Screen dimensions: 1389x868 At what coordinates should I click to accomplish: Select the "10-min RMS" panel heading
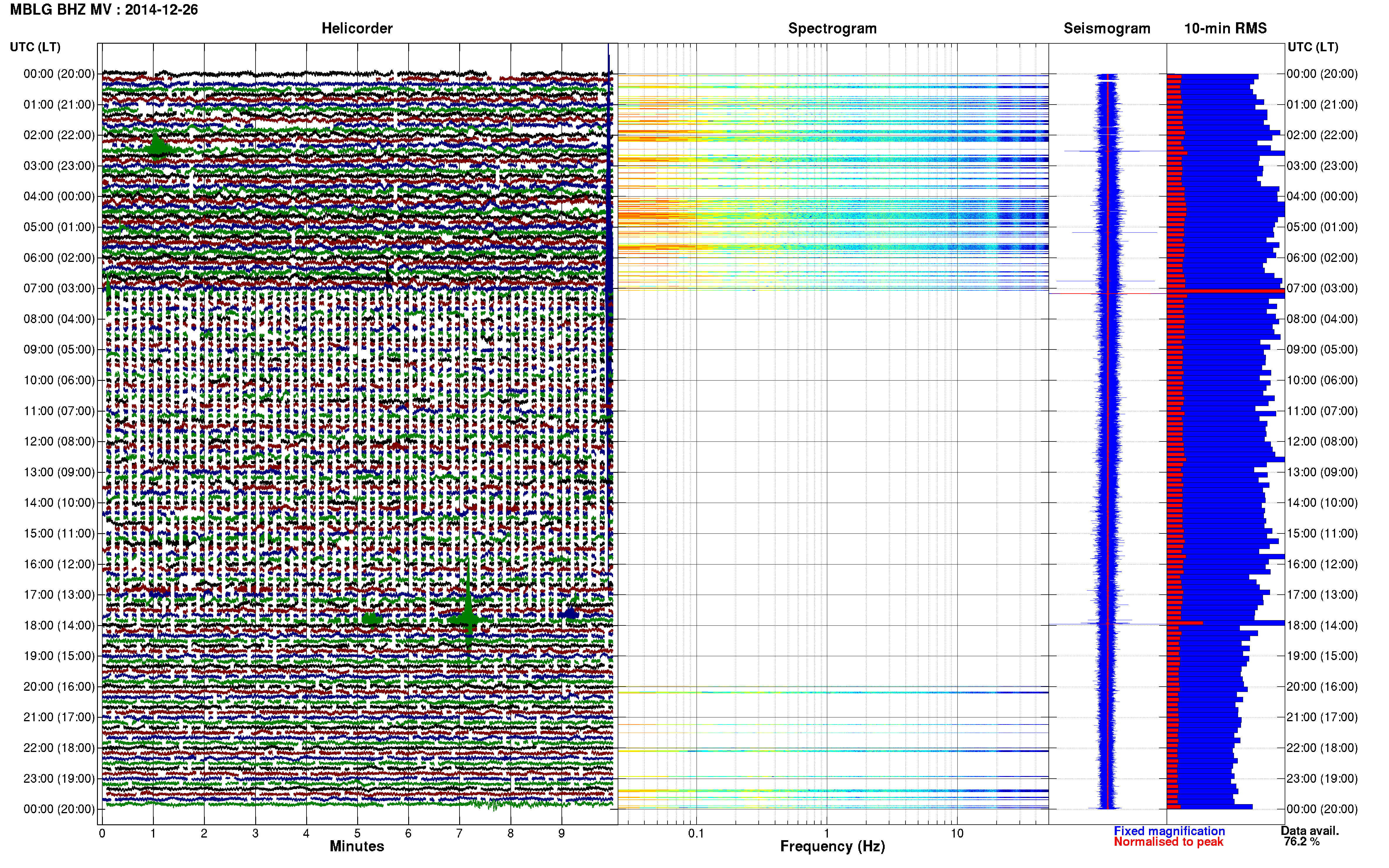coord(1225,28)
